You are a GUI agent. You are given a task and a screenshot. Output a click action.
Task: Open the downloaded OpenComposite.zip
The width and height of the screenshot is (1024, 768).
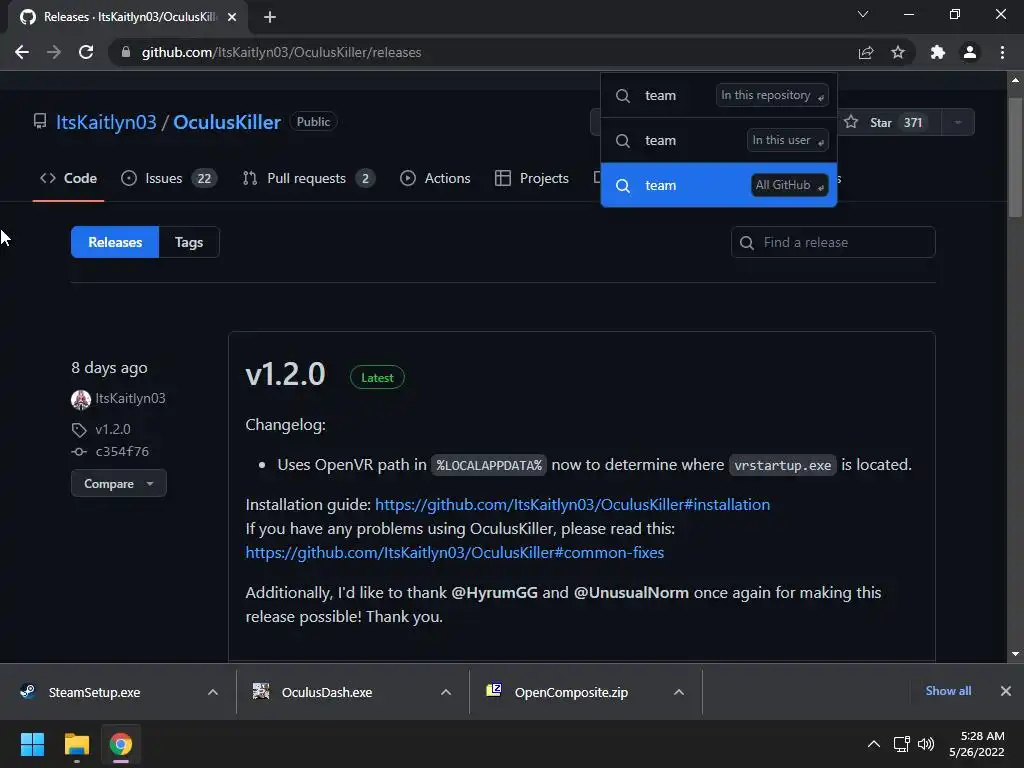571,692
